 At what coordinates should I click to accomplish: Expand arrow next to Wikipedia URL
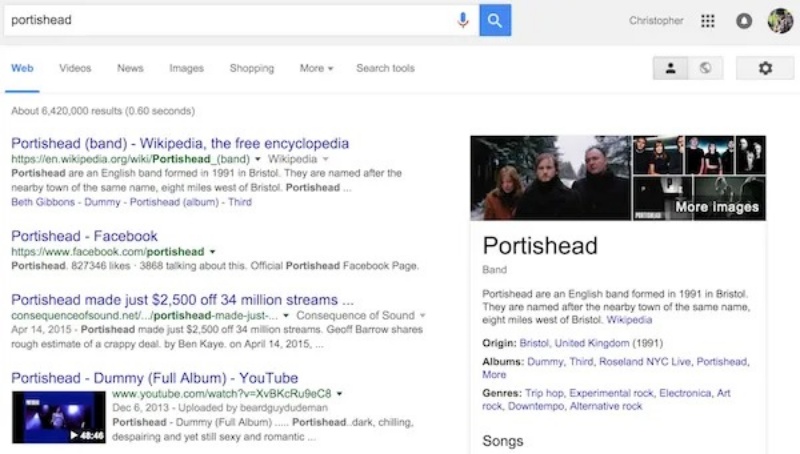tap(258, 159)
